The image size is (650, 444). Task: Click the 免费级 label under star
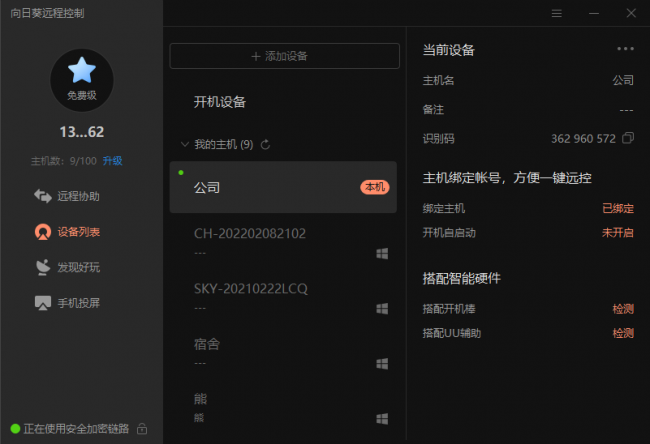pos(82,96)
